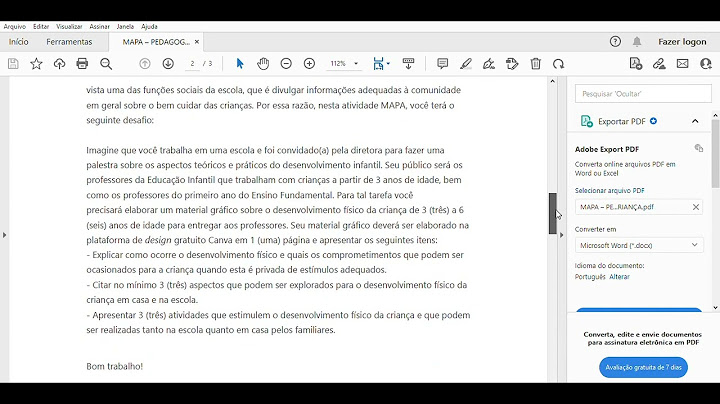Click the Alterar language link

click(x=619, y=277)
